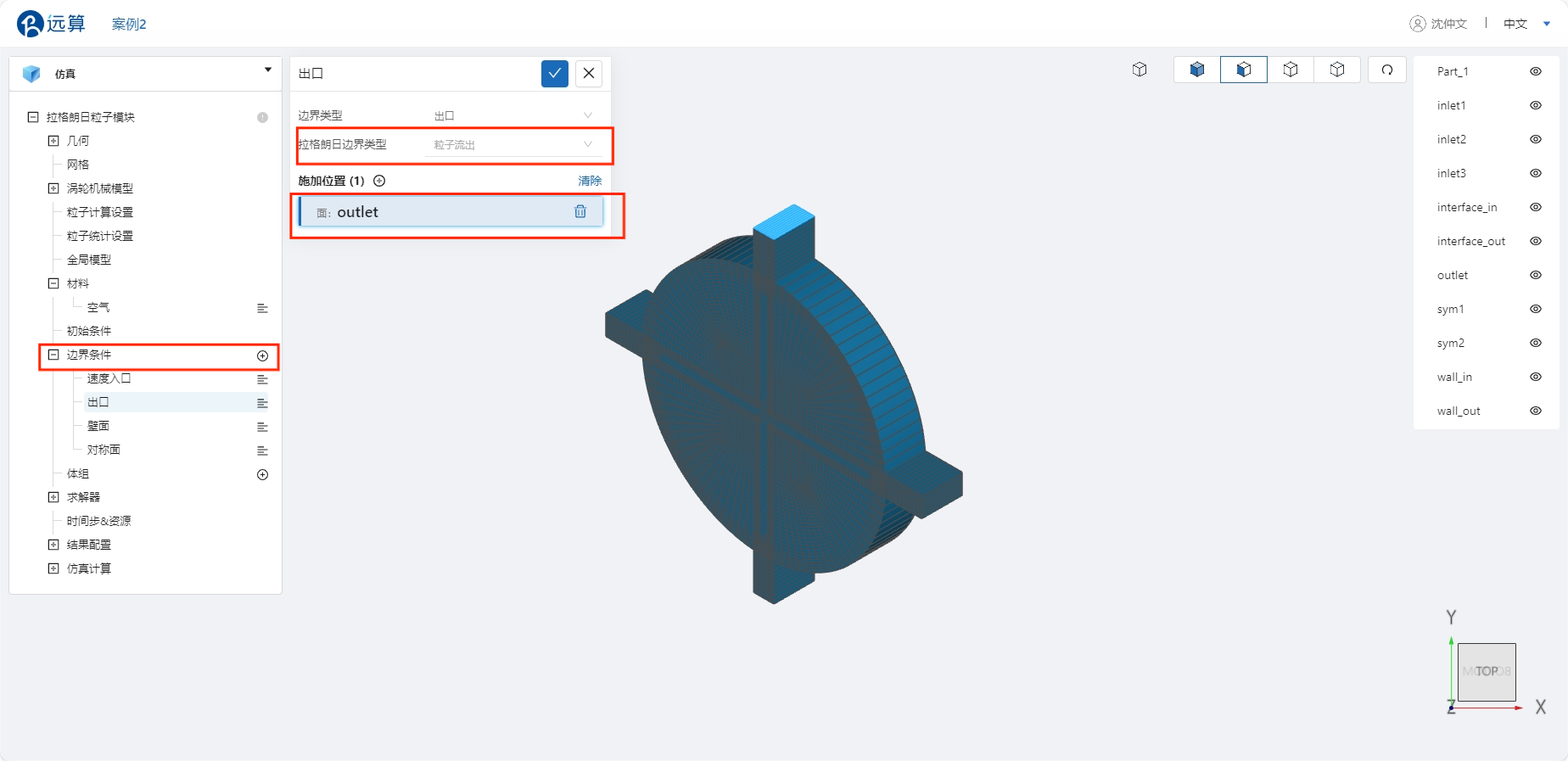Toggle visibility of Part_1
1568x761 pixels.
(x=1536, y=71)
